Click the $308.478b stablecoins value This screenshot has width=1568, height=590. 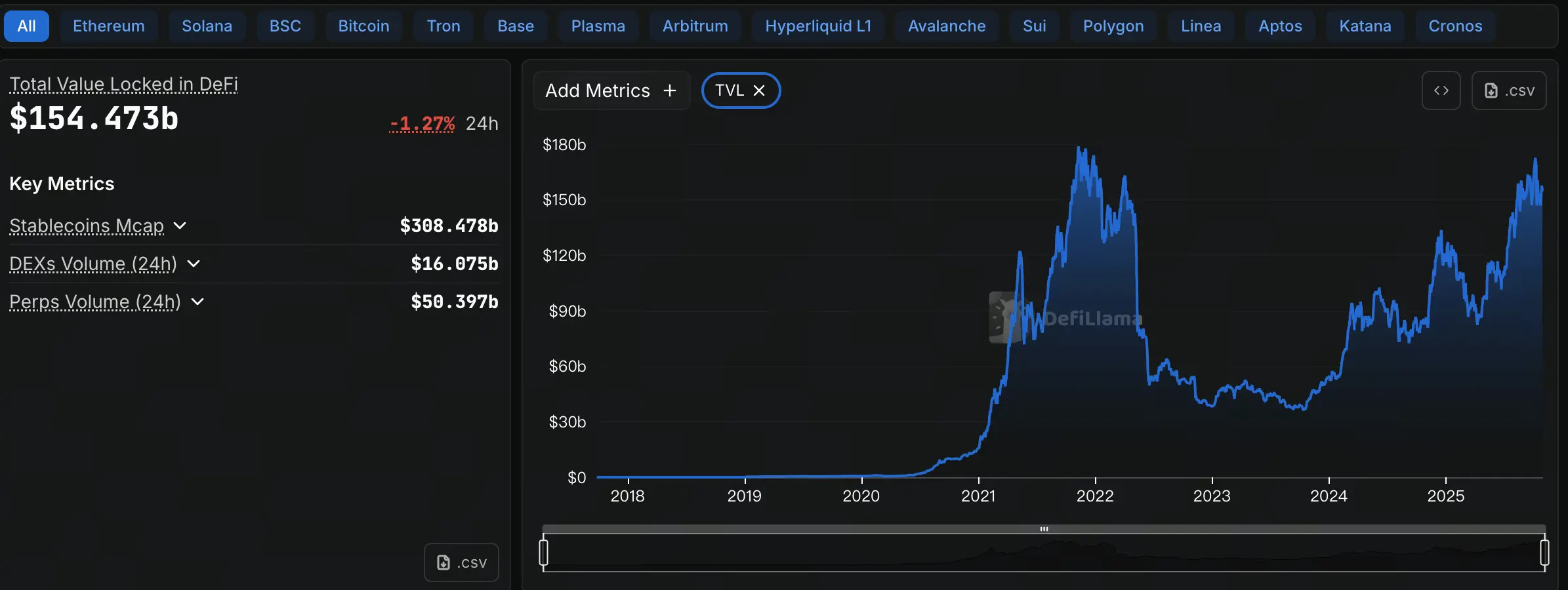point(449,226)
